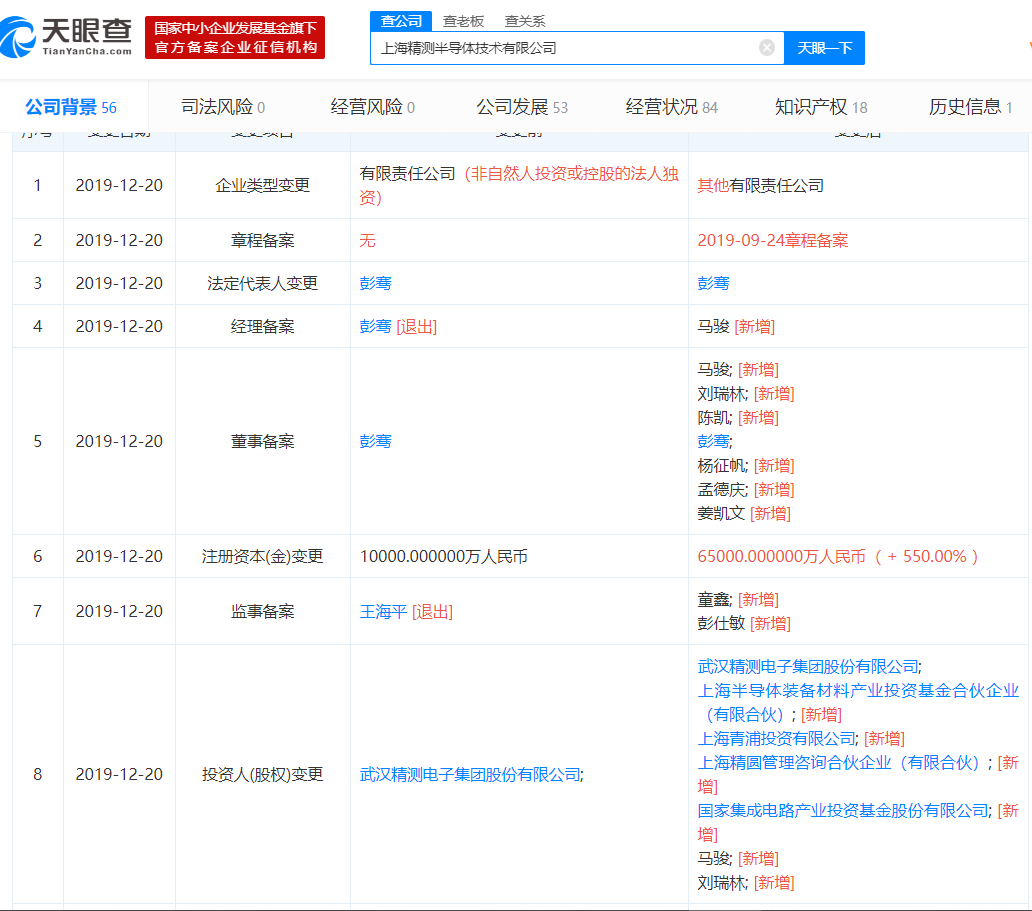Click the red official credit agency banner
Viewport: 1032px width, 911px height.
pyautogui.click(x=235, y=37)
